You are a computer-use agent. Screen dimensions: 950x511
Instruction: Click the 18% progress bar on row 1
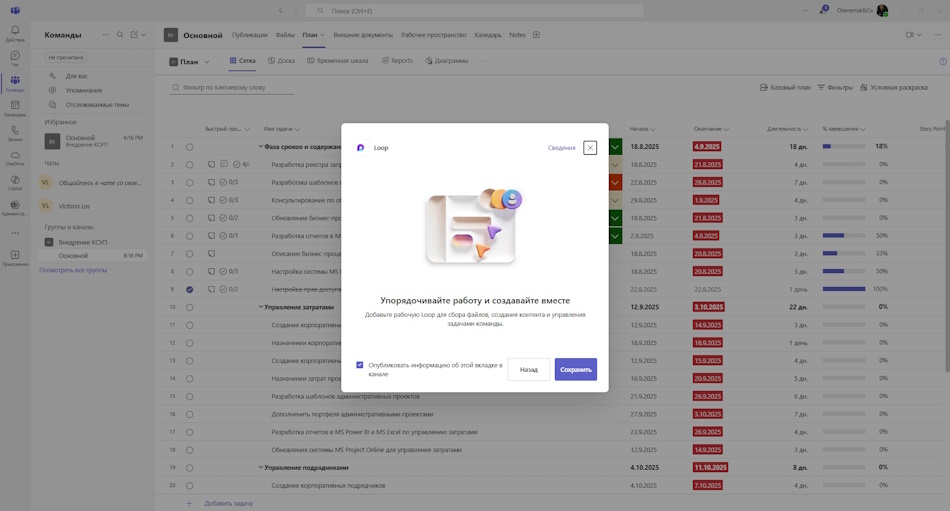click(x=844, y=147)
